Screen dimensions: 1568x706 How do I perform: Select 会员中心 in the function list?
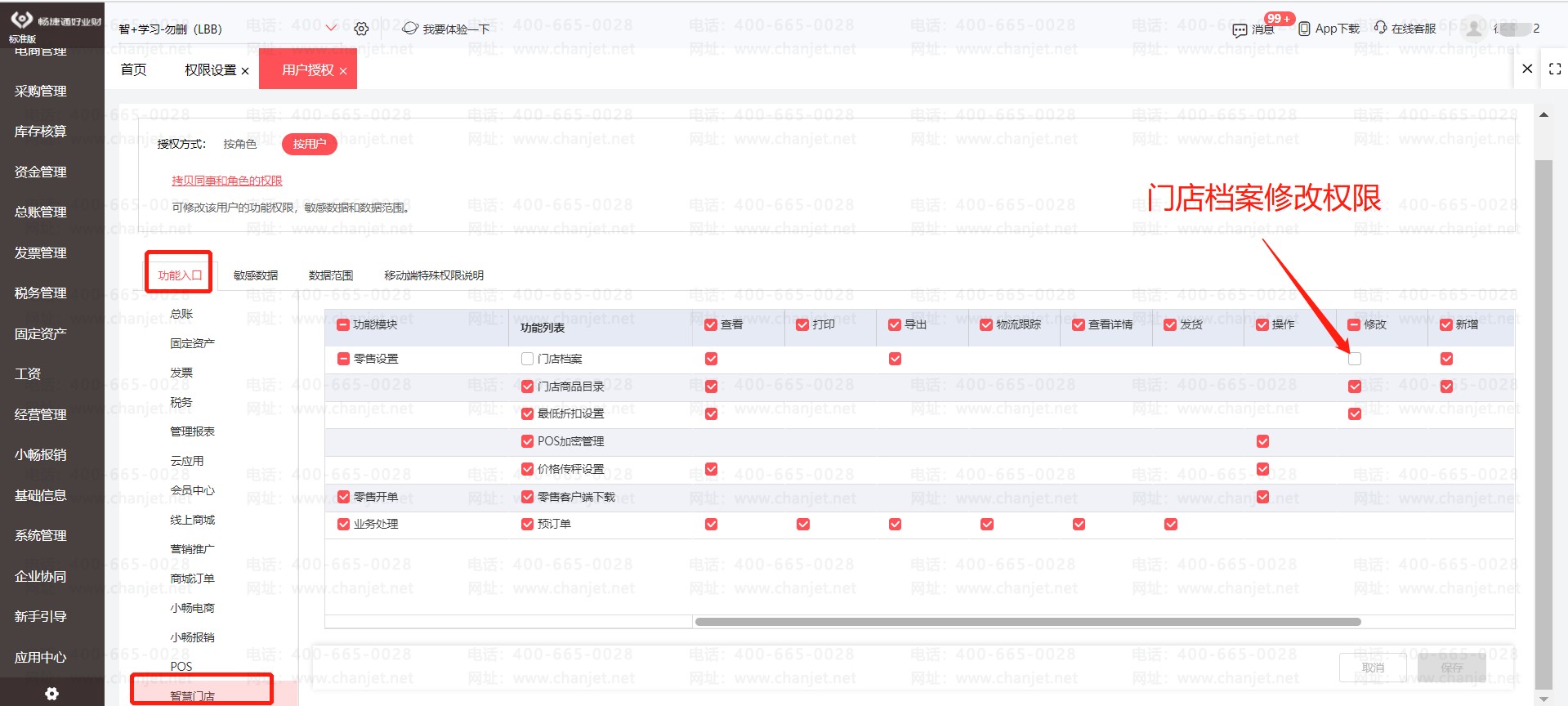click(192, 490)
